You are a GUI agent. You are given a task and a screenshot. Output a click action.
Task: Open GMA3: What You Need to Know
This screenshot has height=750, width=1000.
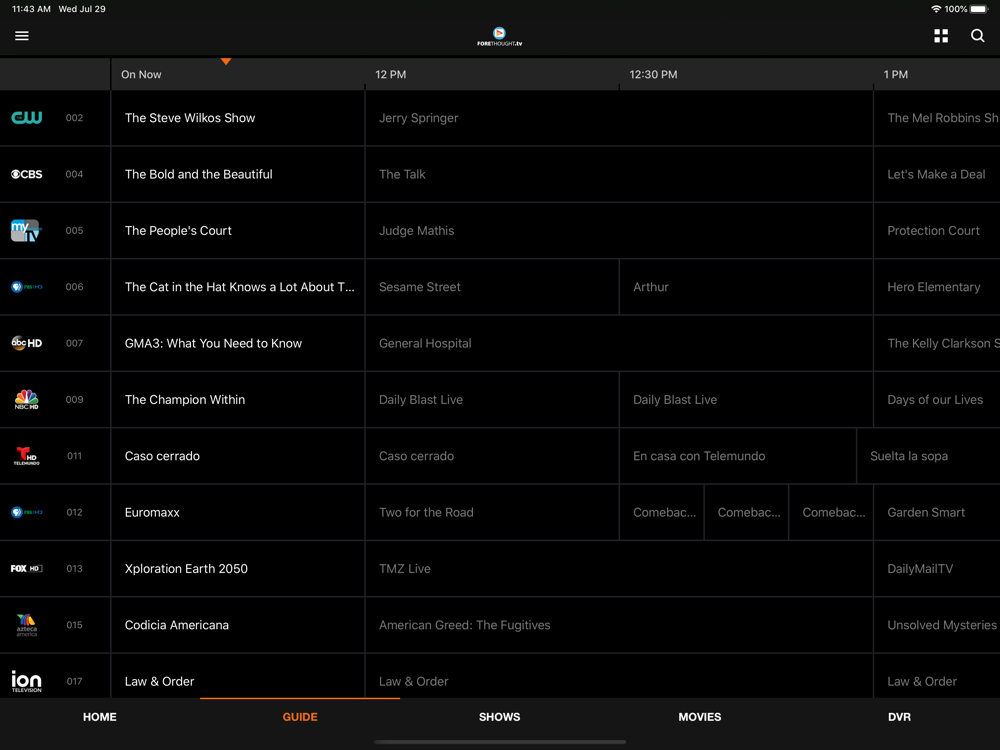pyautogui.click(x=238, y=343)
